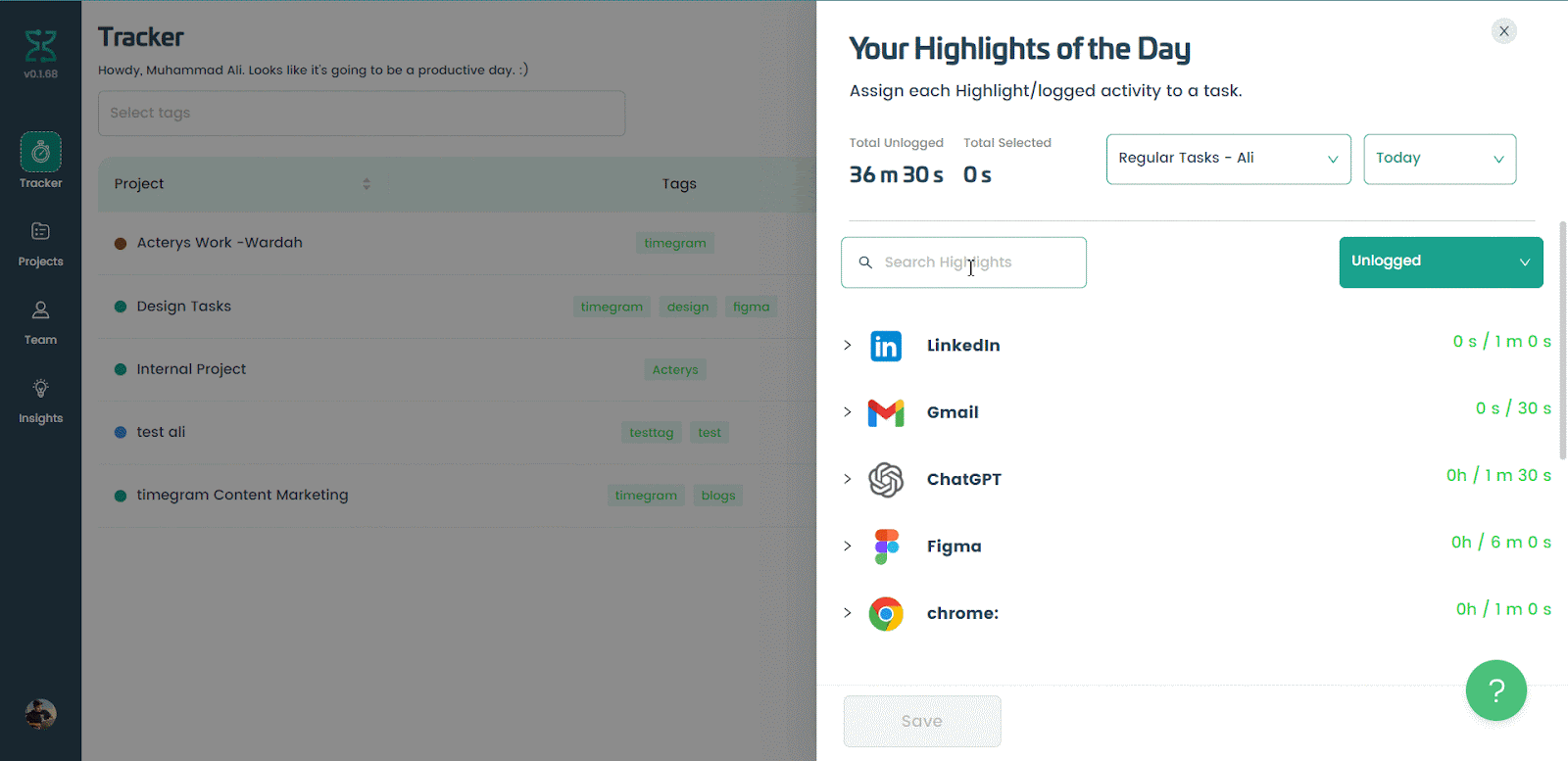This screenshot has height=761, width=1568.
Task: Open the green help question-mark button
Action: (x=1496, y=690)
